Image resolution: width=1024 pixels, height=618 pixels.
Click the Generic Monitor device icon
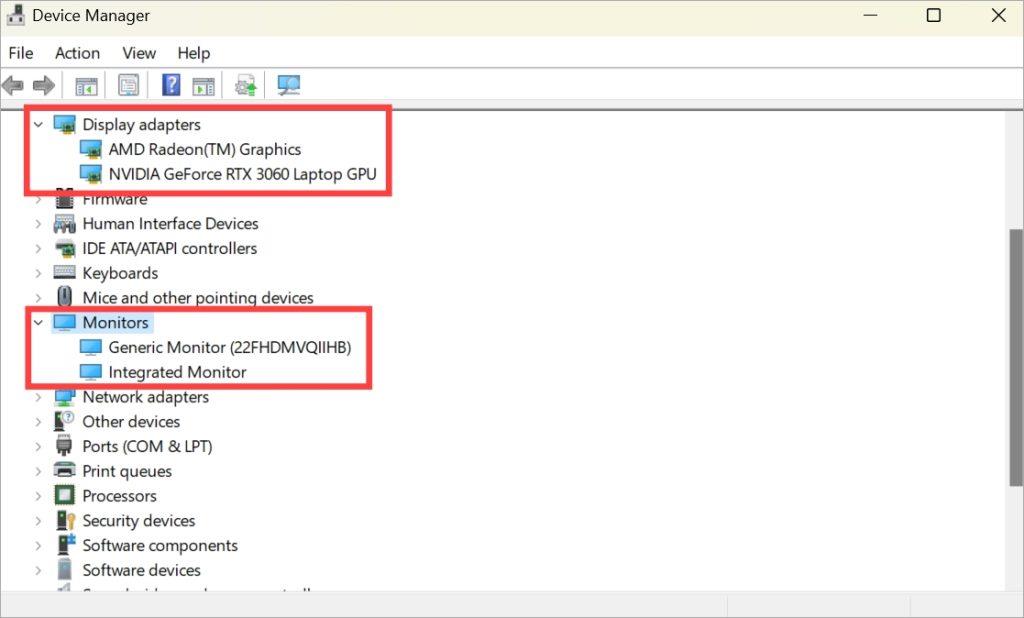(91, 347)
